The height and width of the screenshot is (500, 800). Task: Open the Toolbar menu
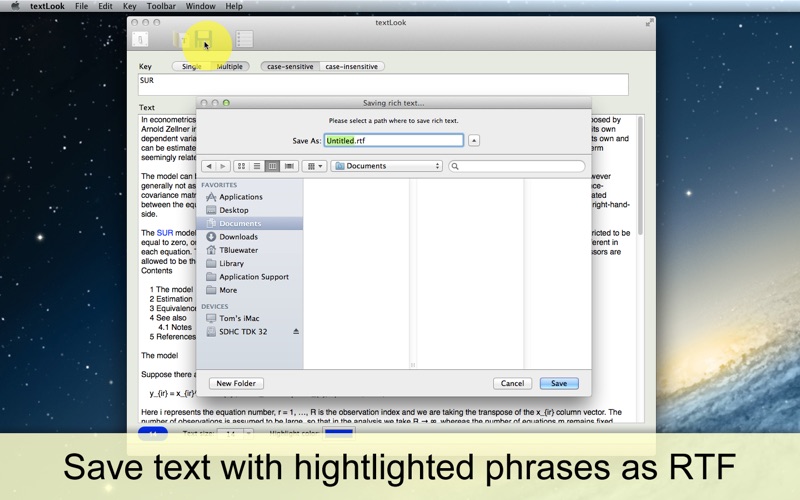click(161, 6)
